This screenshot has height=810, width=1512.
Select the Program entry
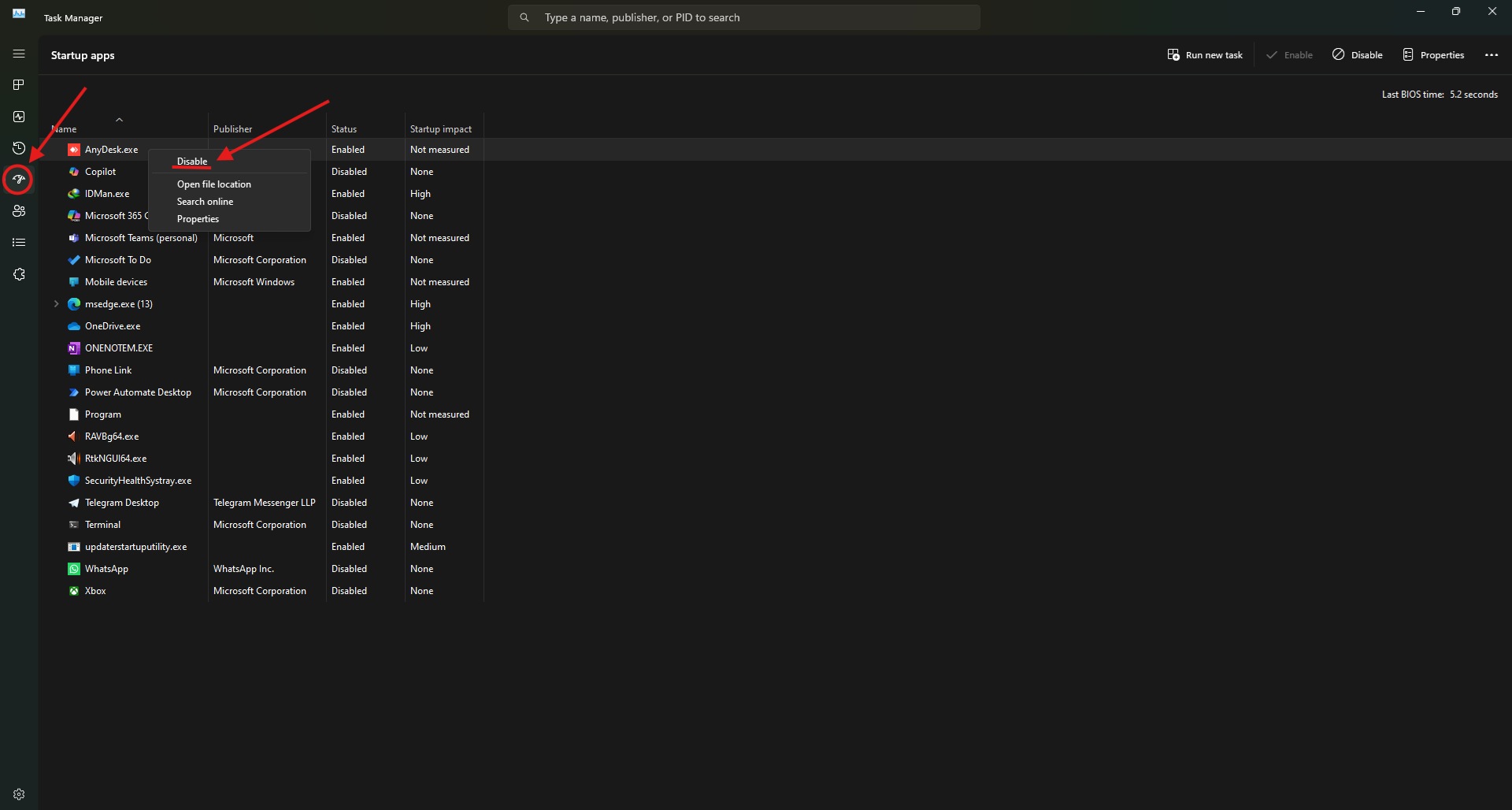click(x=776, y=414)
